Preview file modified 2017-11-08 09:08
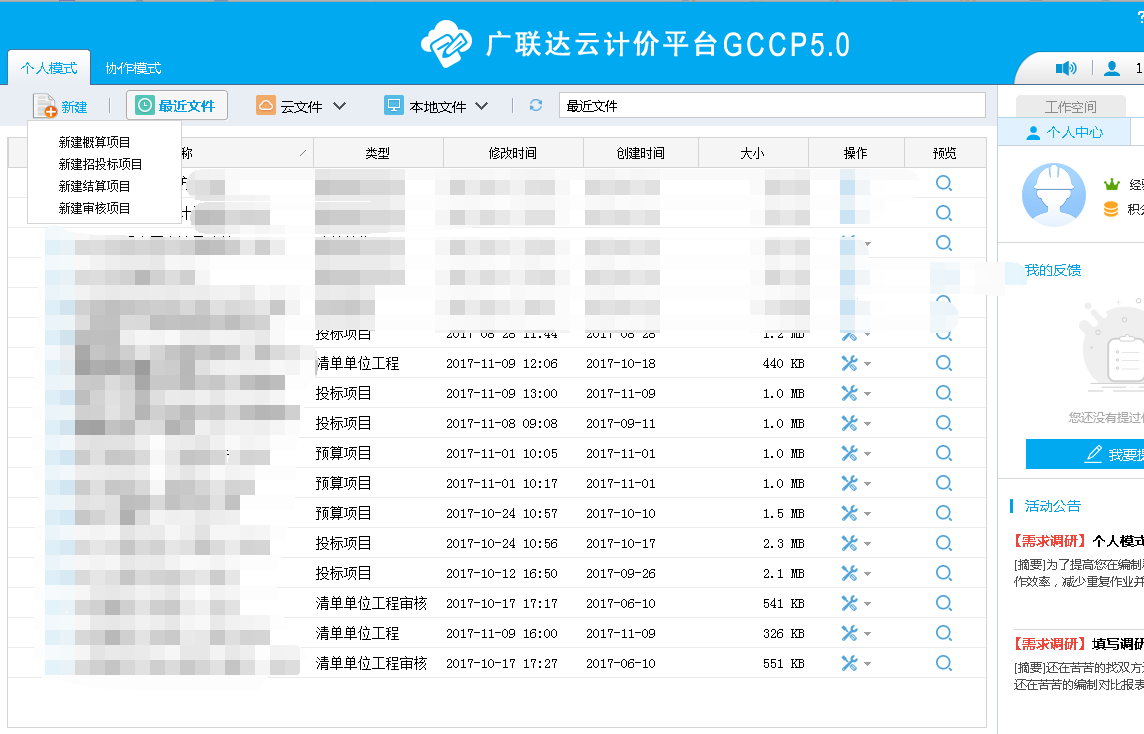1144x734 pixels. (944, 423)
